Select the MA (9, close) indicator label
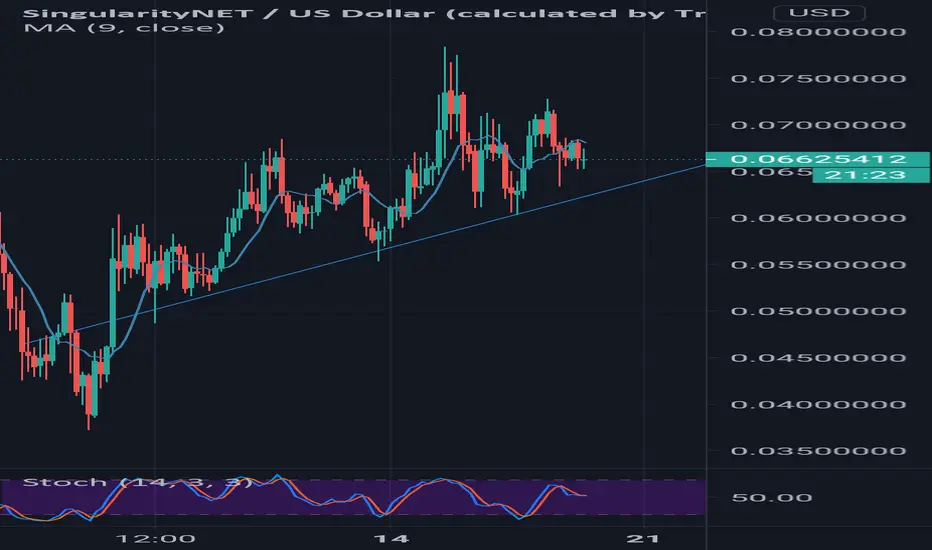The width and height of the screenshot is (932, 550). 124,28
